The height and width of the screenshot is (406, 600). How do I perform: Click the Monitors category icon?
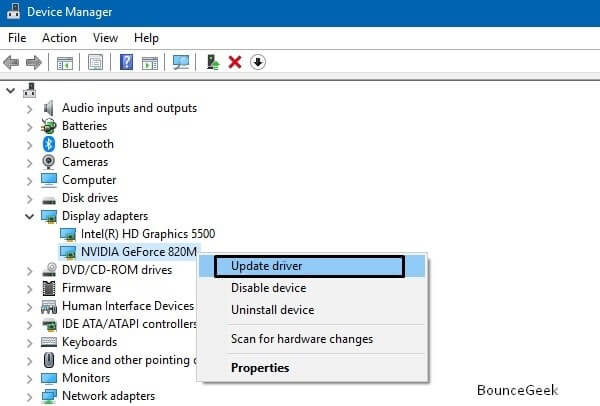tap(49, 378)
